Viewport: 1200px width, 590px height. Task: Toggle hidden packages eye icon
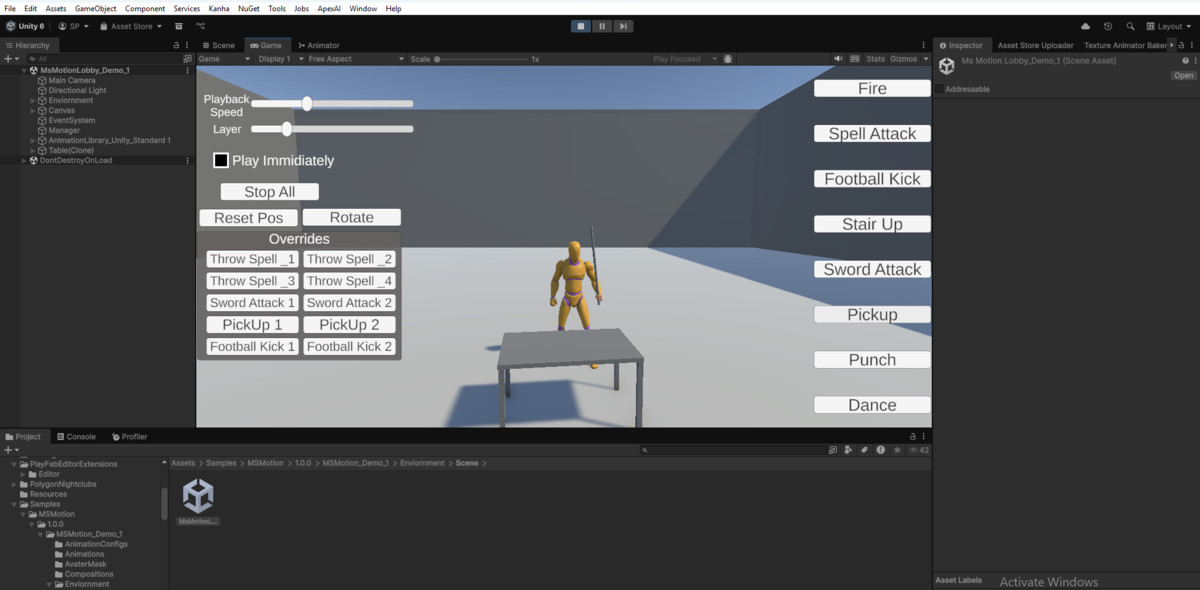click(x=912, y=450)
